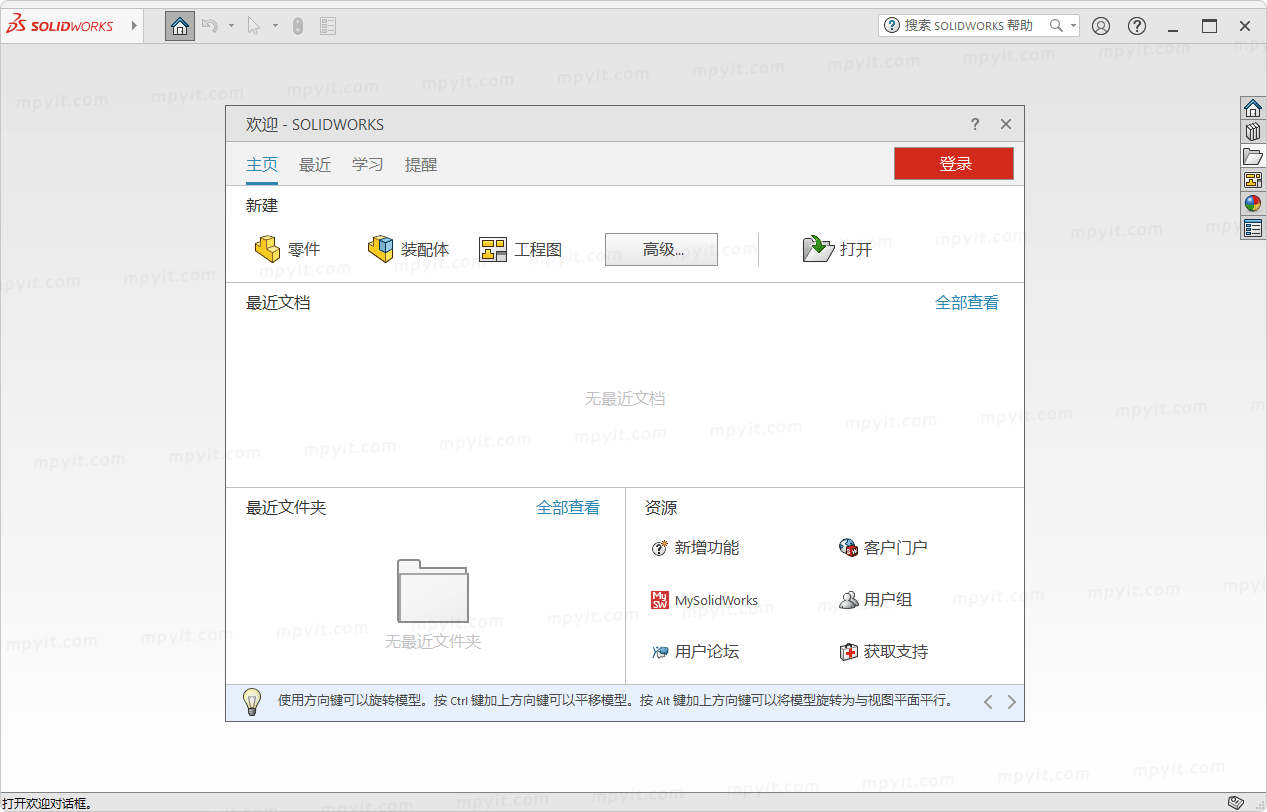The image size is (1267, 812).
Task: Click the Welcome dialog help question mark
Action: point(976,124)
